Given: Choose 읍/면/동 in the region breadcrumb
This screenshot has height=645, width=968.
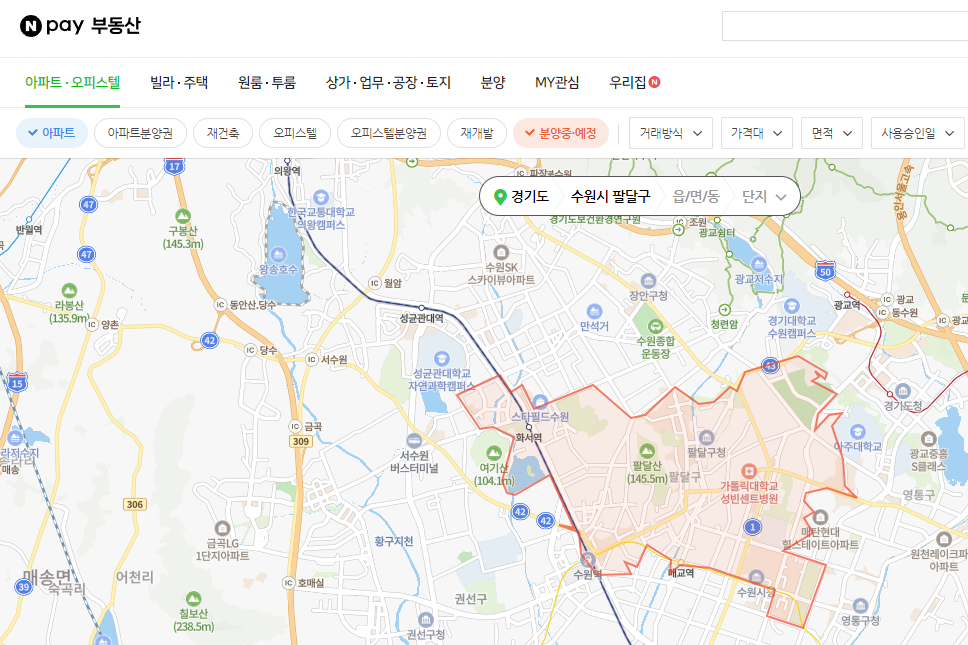Looking at the screenshot, I should 696,196.
